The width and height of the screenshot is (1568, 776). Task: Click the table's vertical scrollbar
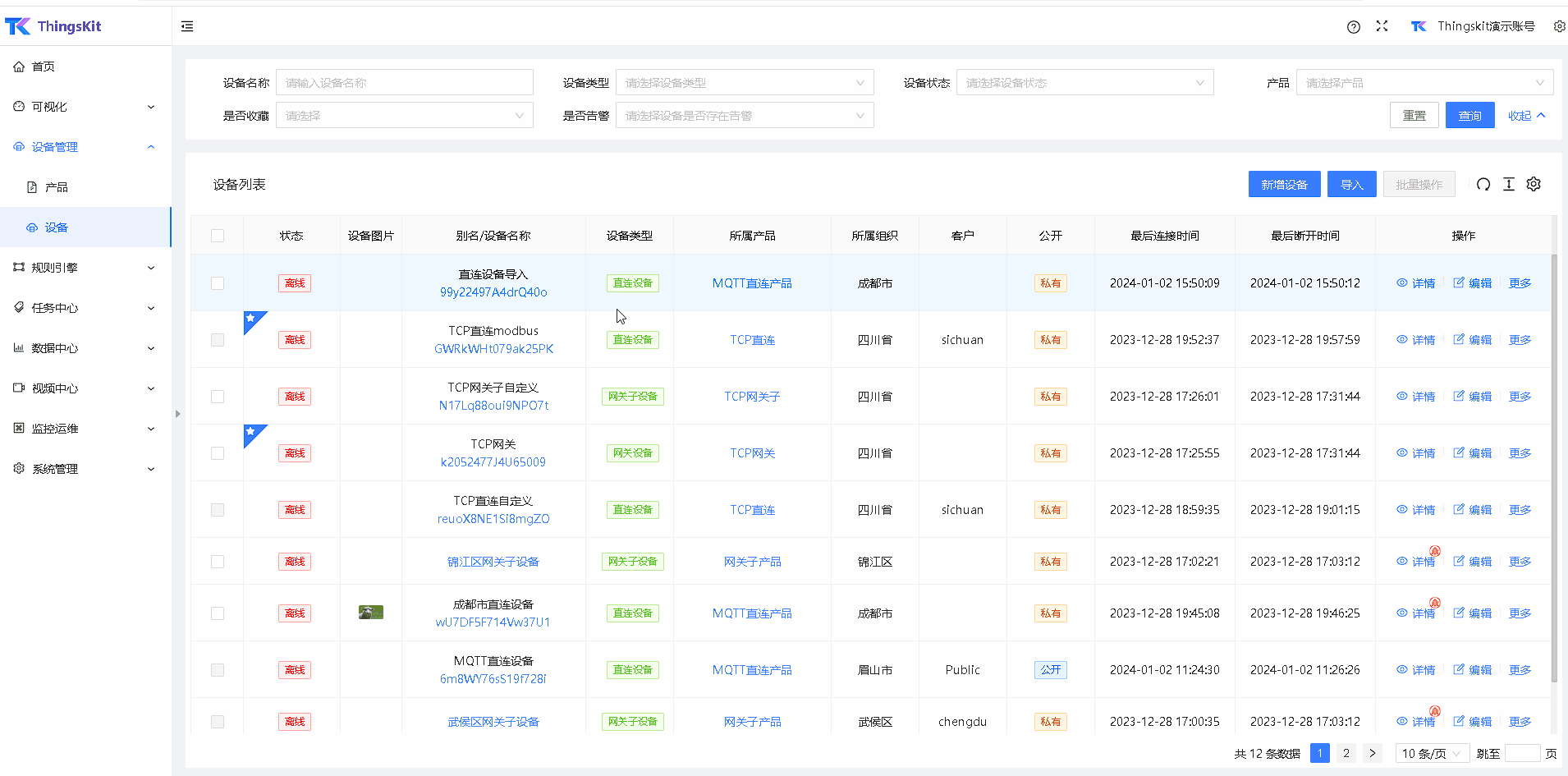[1554, 468]
